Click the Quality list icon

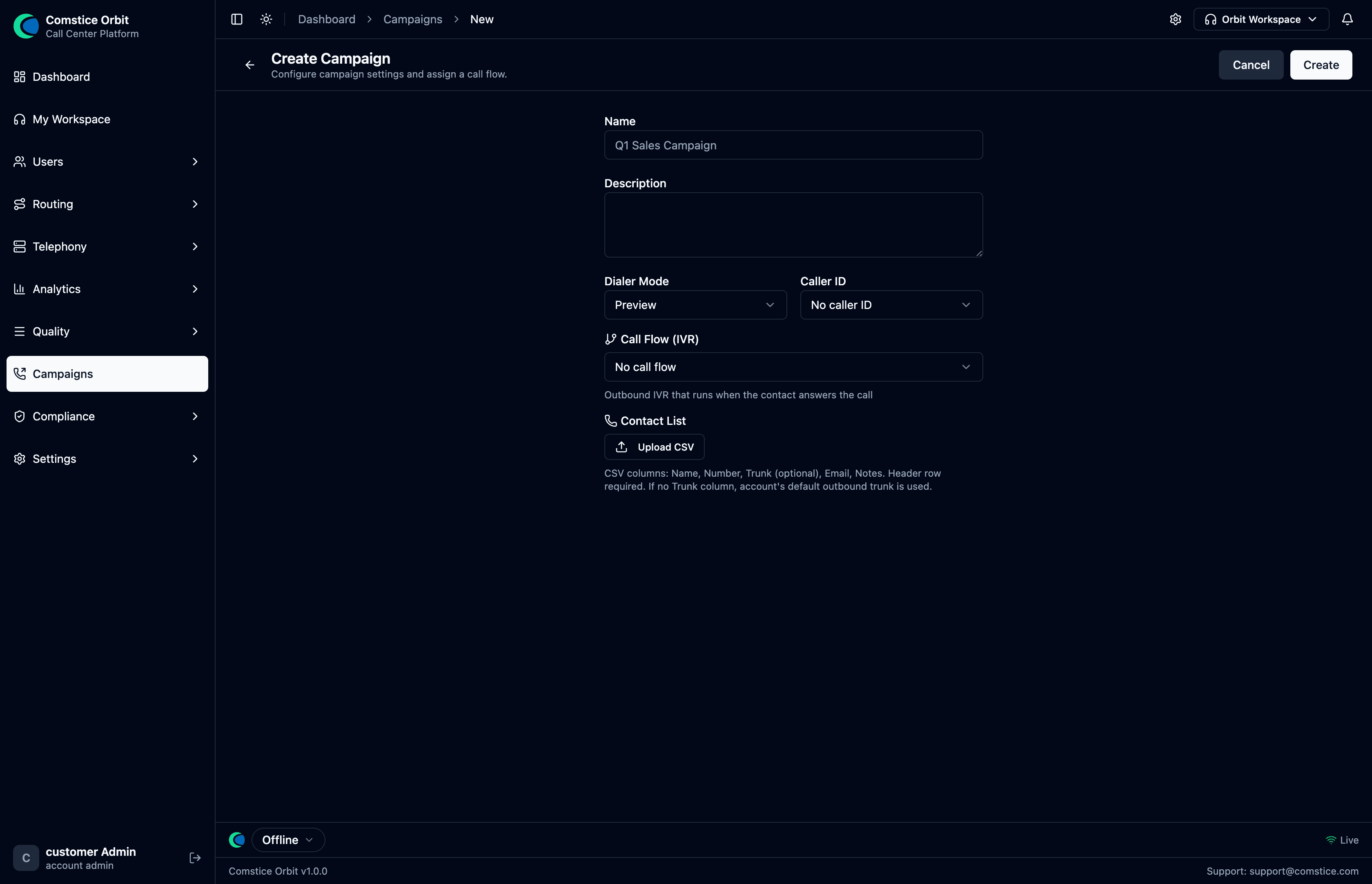(x=20, y=332)
